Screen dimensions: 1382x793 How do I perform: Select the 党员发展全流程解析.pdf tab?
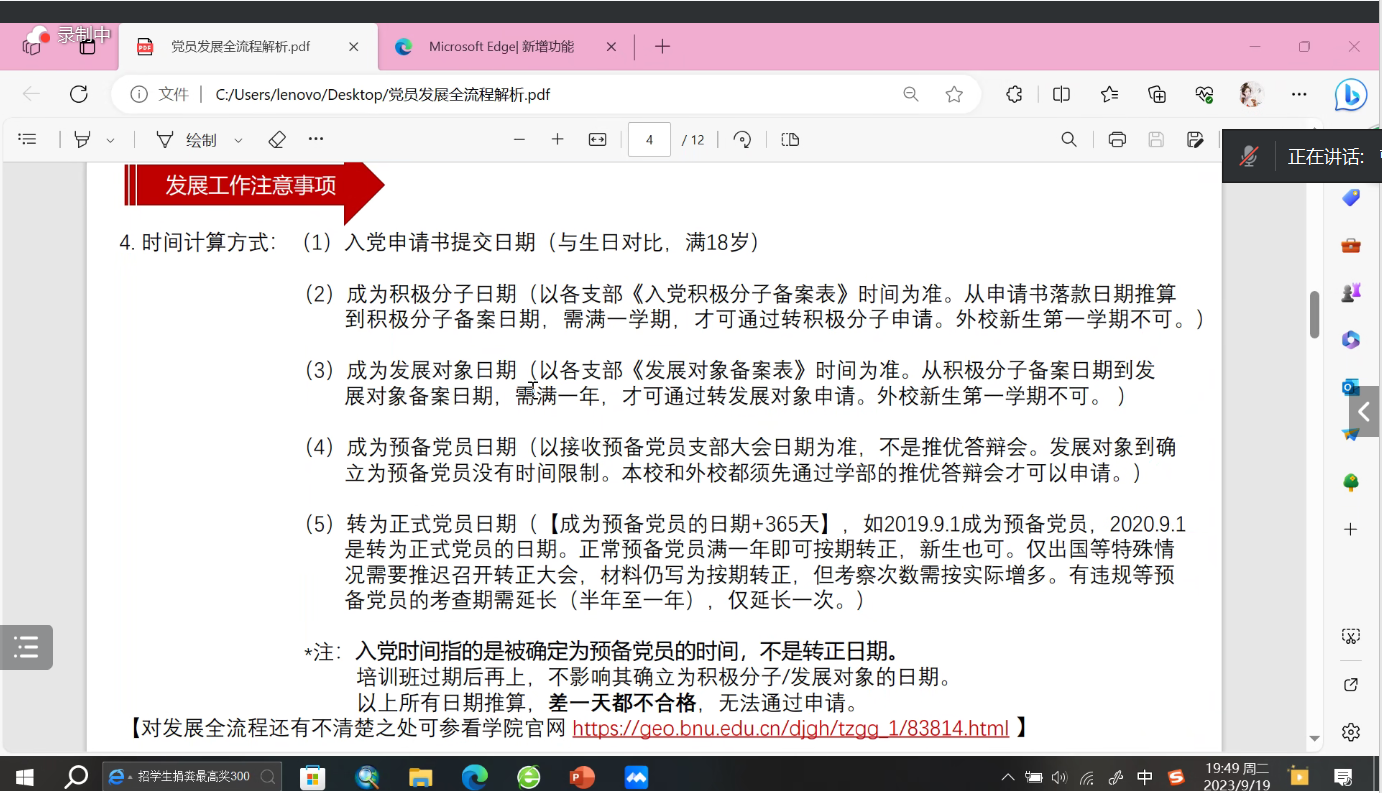pyautogui.click(x=240, y=47)
